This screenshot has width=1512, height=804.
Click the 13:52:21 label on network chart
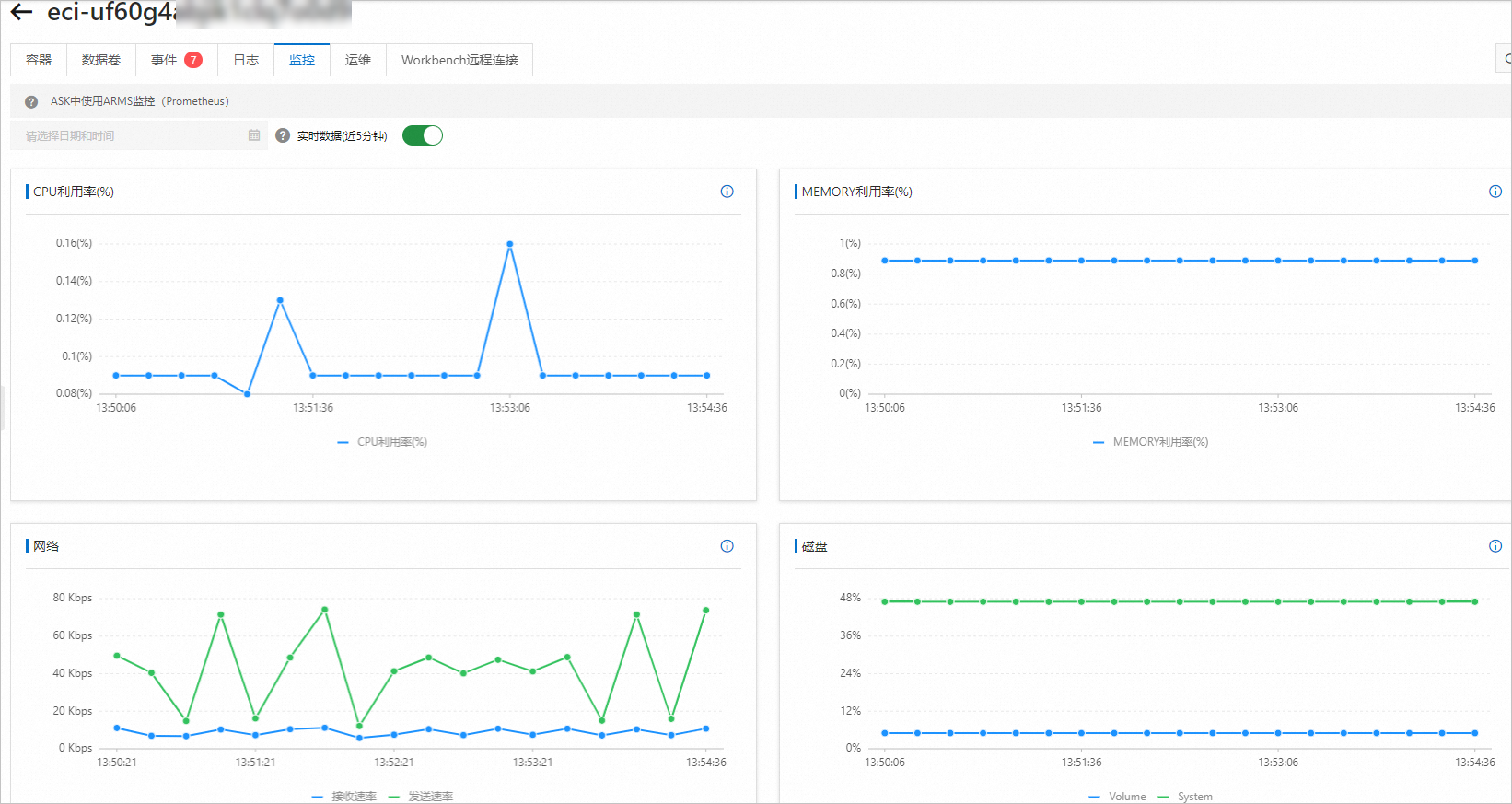pos(394,763)
